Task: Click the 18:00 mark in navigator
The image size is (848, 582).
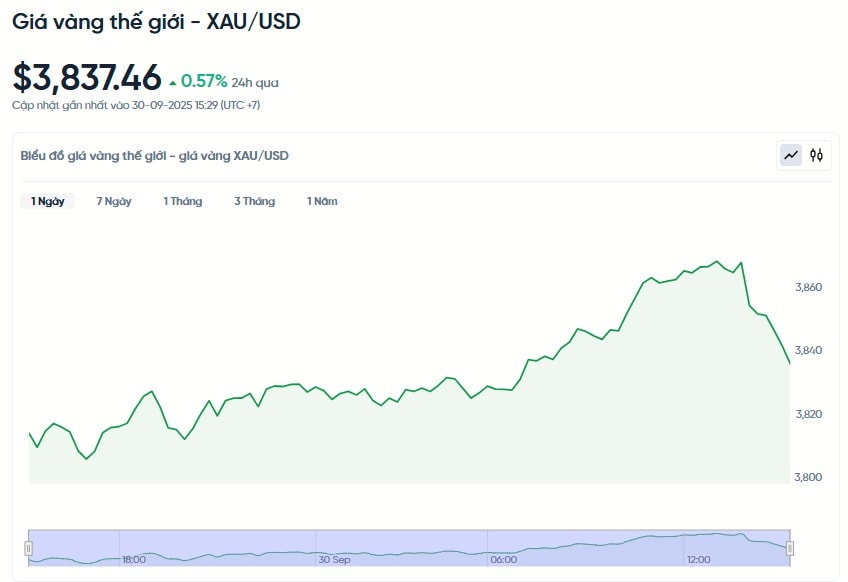Action: point(133,560)
